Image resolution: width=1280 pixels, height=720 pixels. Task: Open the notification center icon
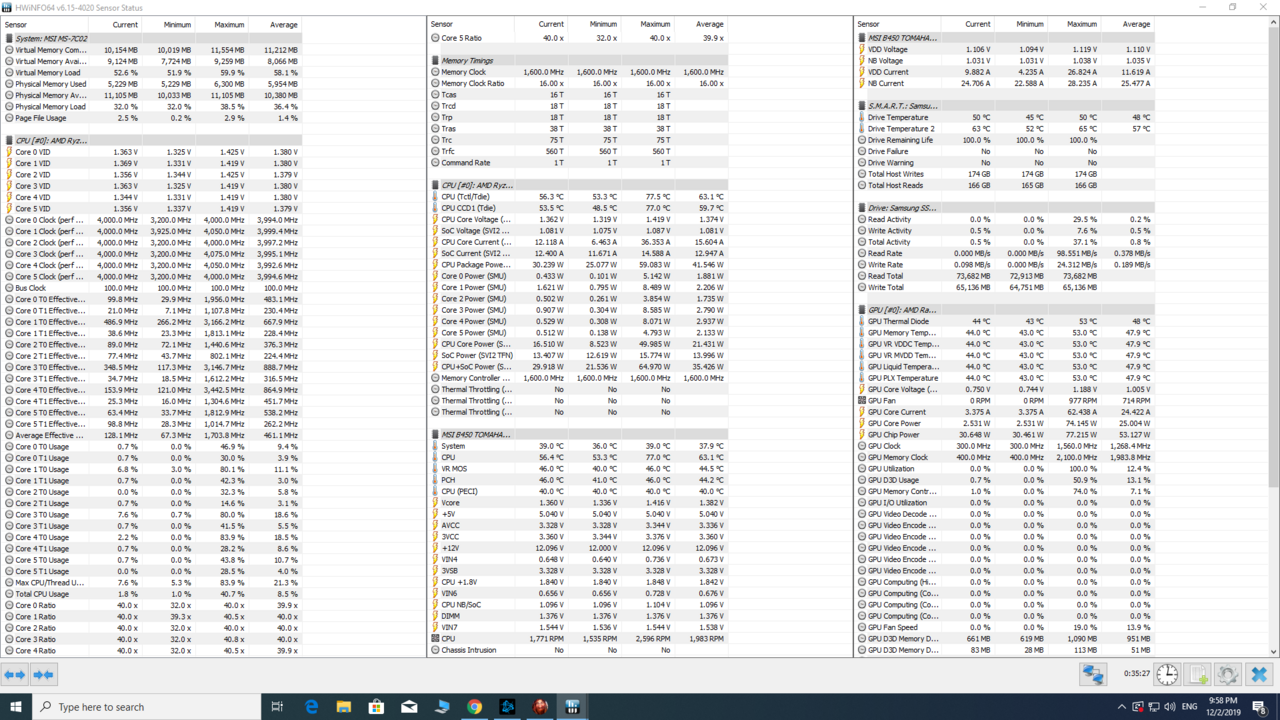tap(1260, 707)
